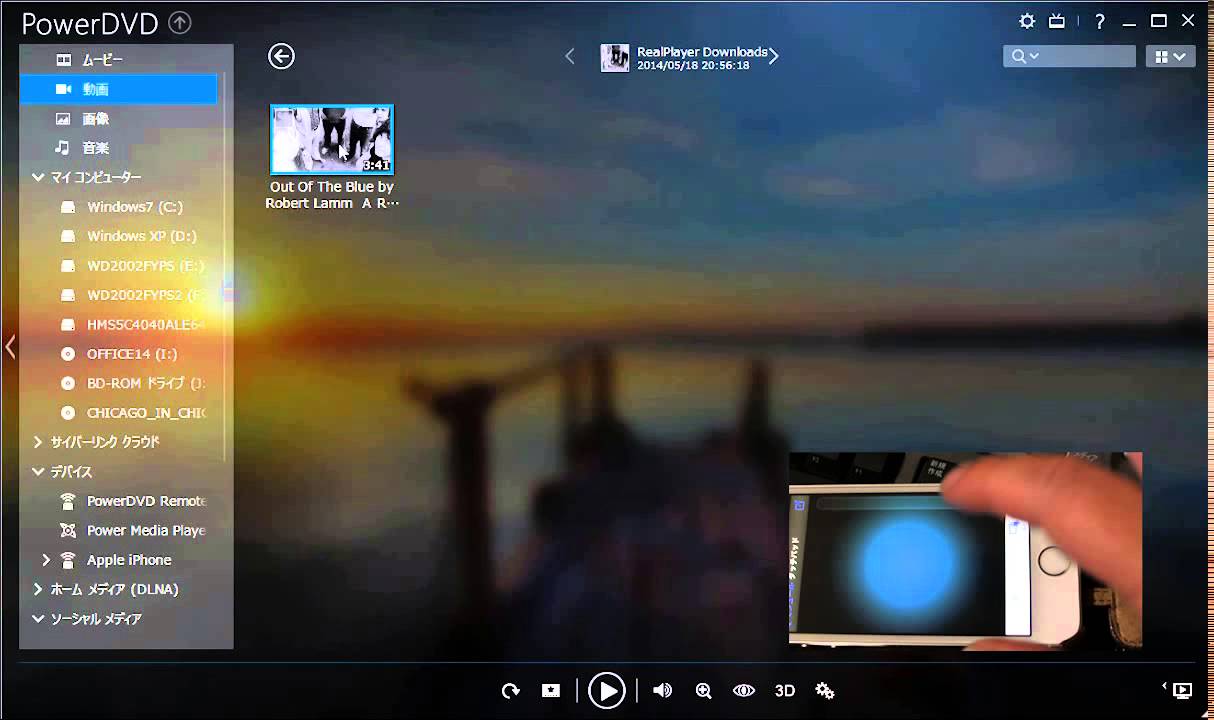Select Power Media Player device

(145, 530)
